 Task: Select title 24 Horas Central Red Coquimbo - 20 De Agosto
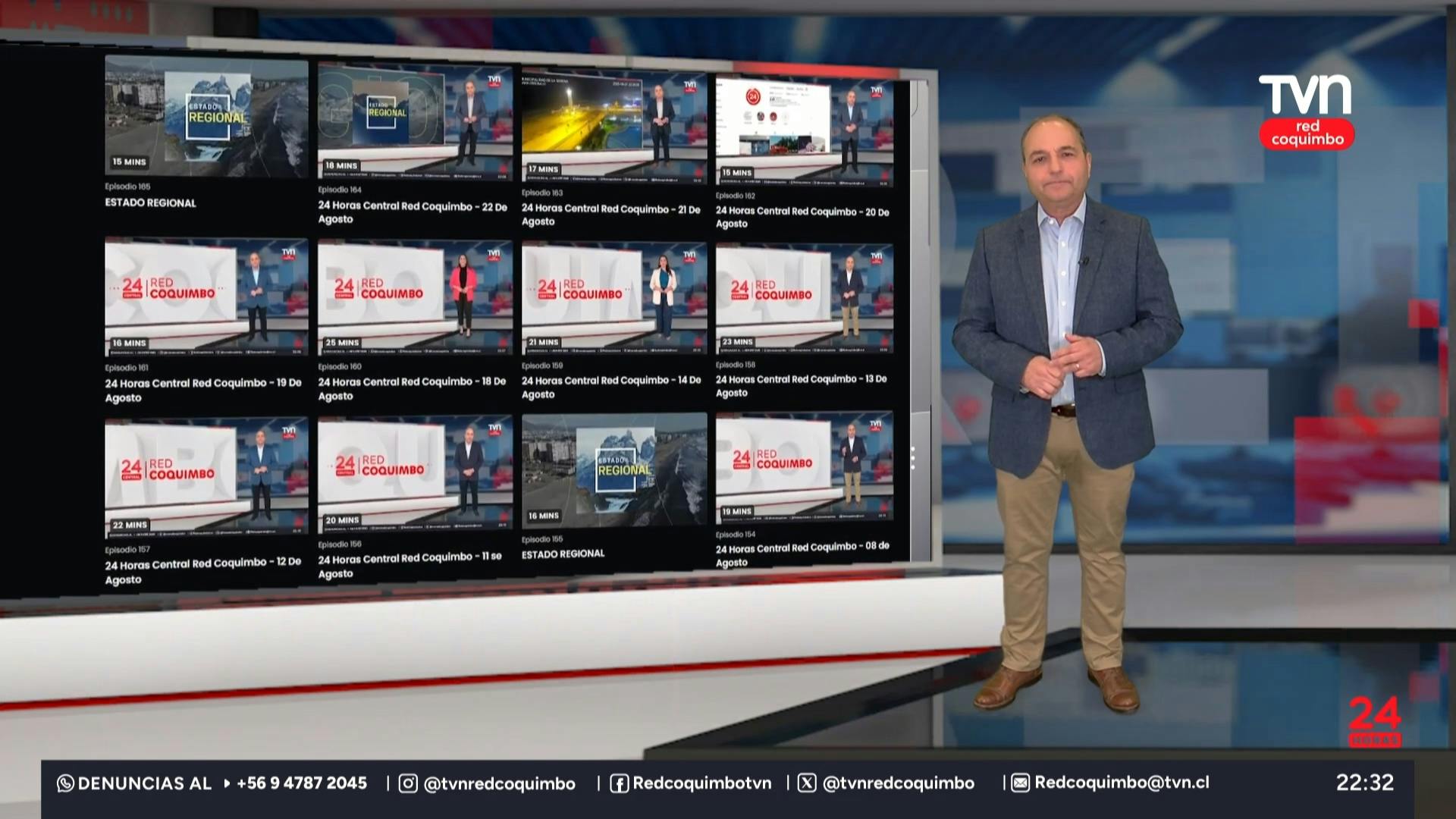click(802, 217)
